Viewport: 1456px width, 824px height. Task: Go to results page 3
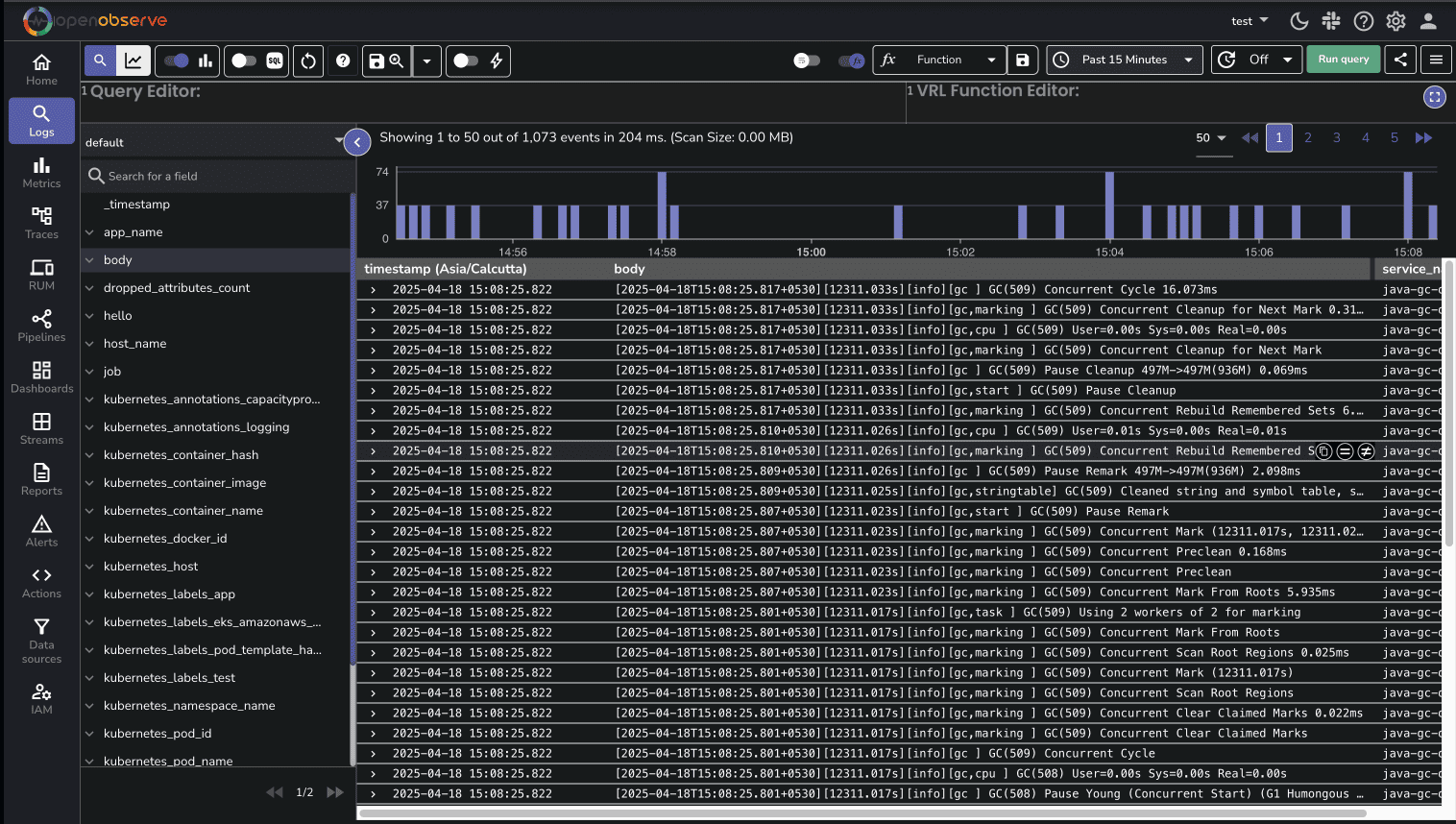1336,138
